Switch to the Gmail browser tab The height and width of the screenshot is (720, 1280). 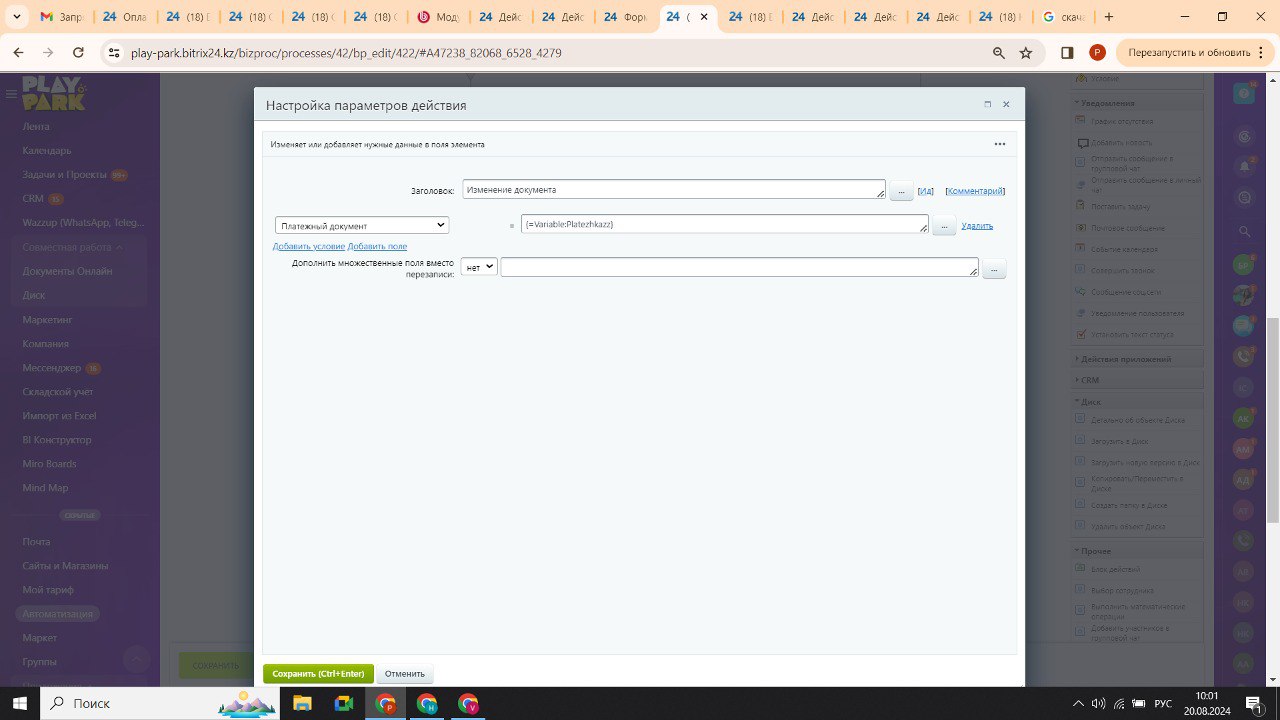click(63, 17)
